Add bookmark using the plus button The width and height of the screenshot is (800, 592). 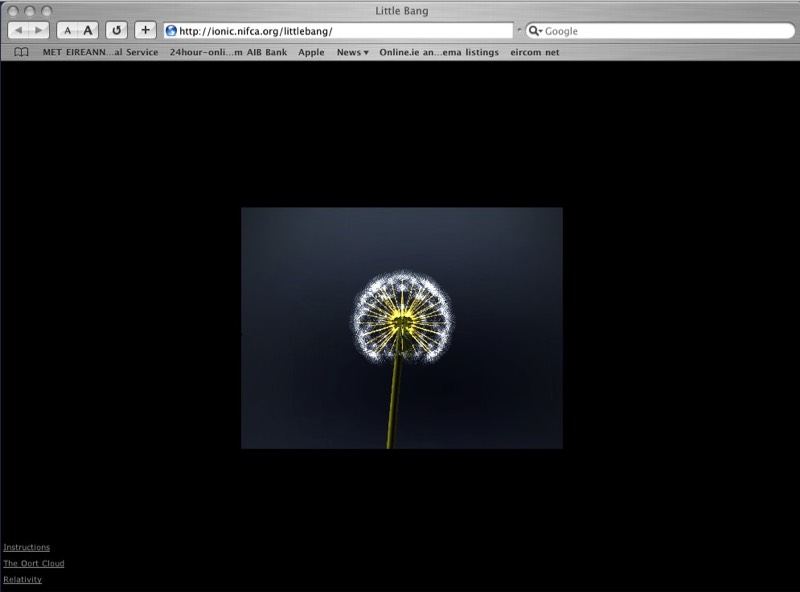pos(146,31)
